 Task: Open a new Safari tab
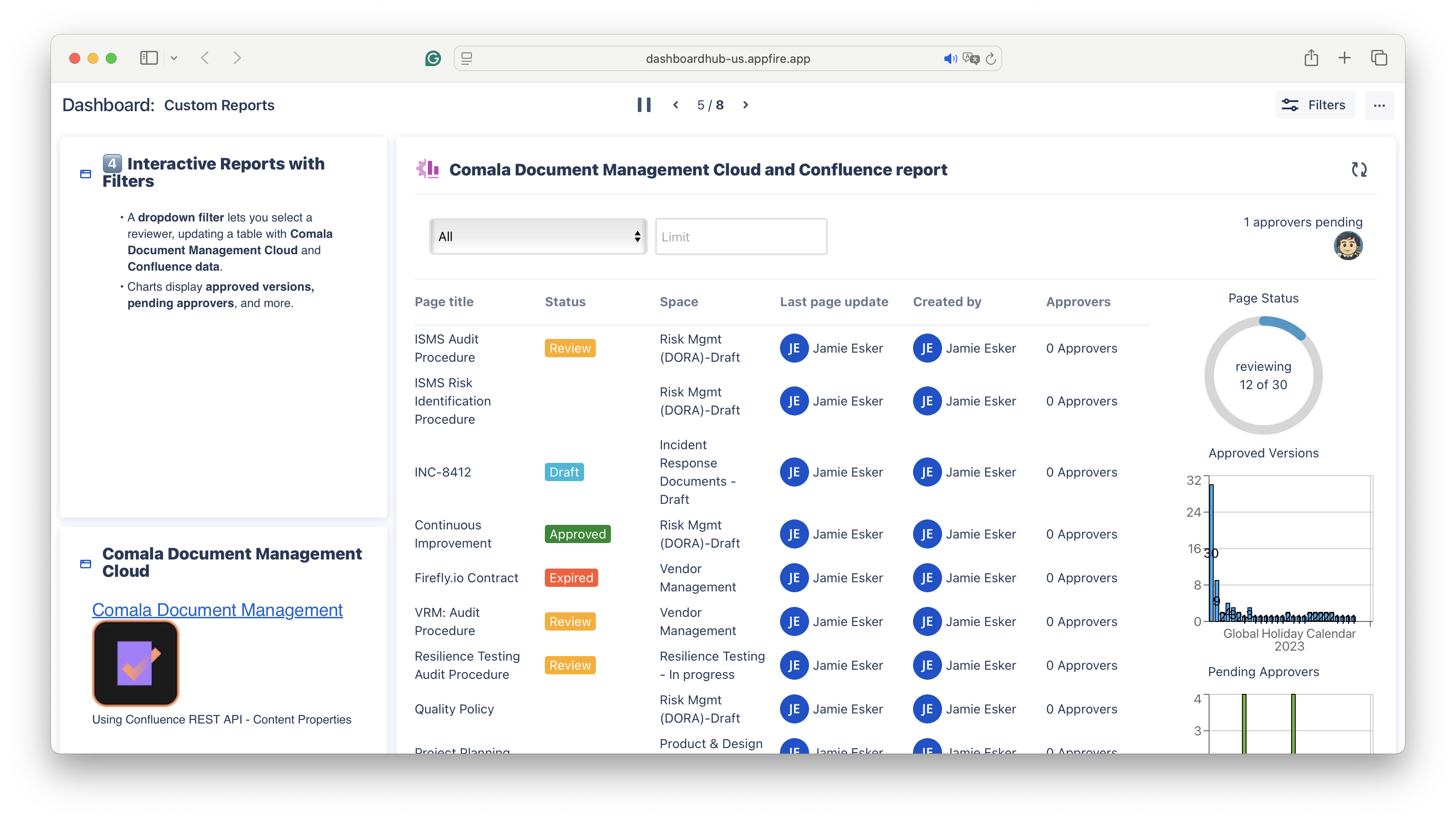[x=1345, y=58]
